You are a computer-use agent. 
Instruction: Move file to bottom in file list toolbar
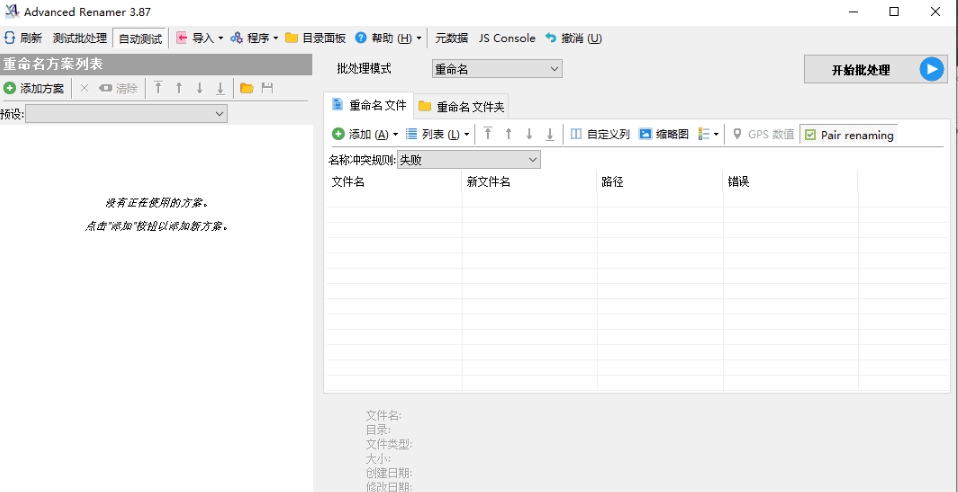click(550, 134)
